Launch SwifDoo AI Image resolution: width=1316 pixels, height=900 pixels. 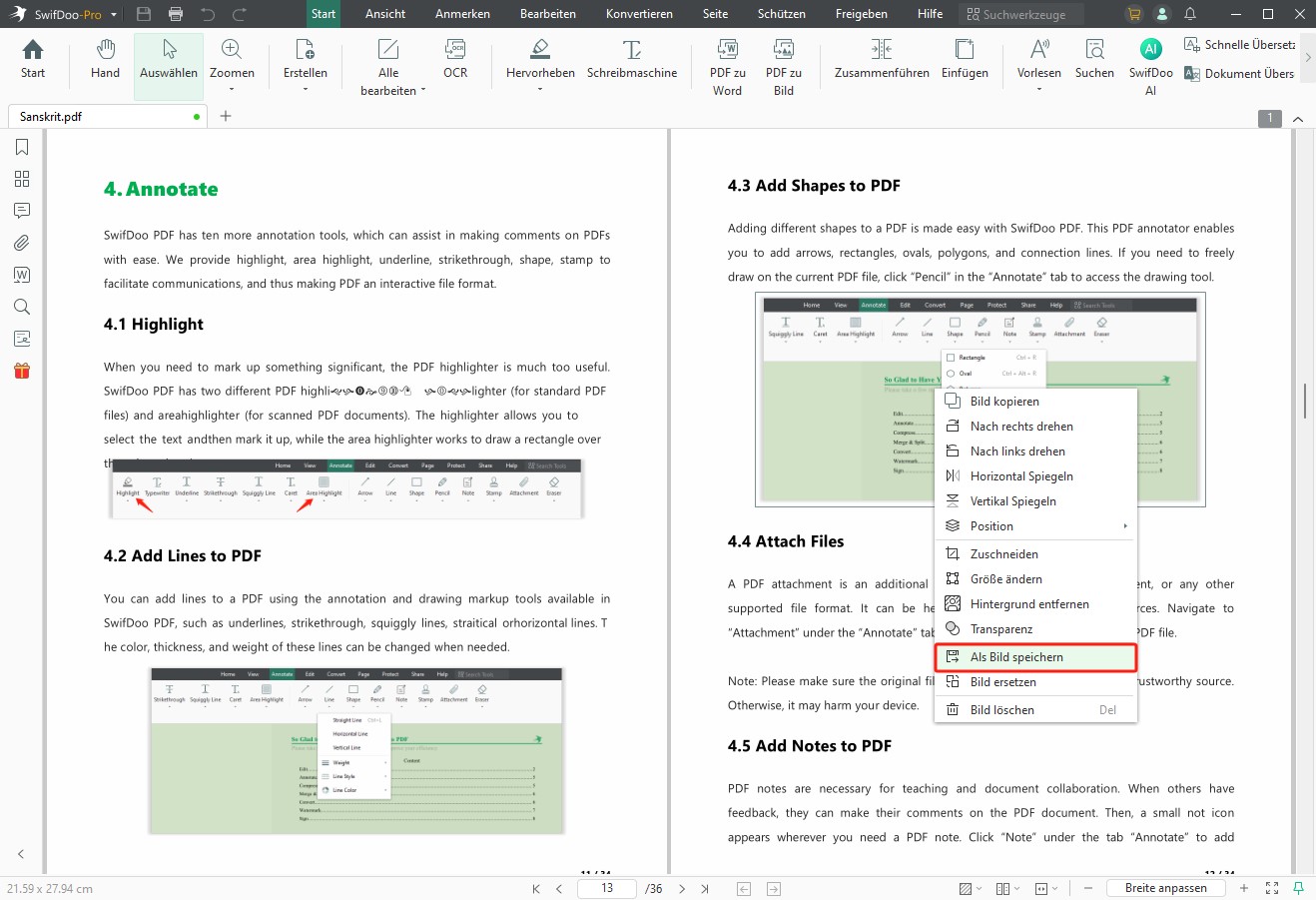(x=1150, y=67)
